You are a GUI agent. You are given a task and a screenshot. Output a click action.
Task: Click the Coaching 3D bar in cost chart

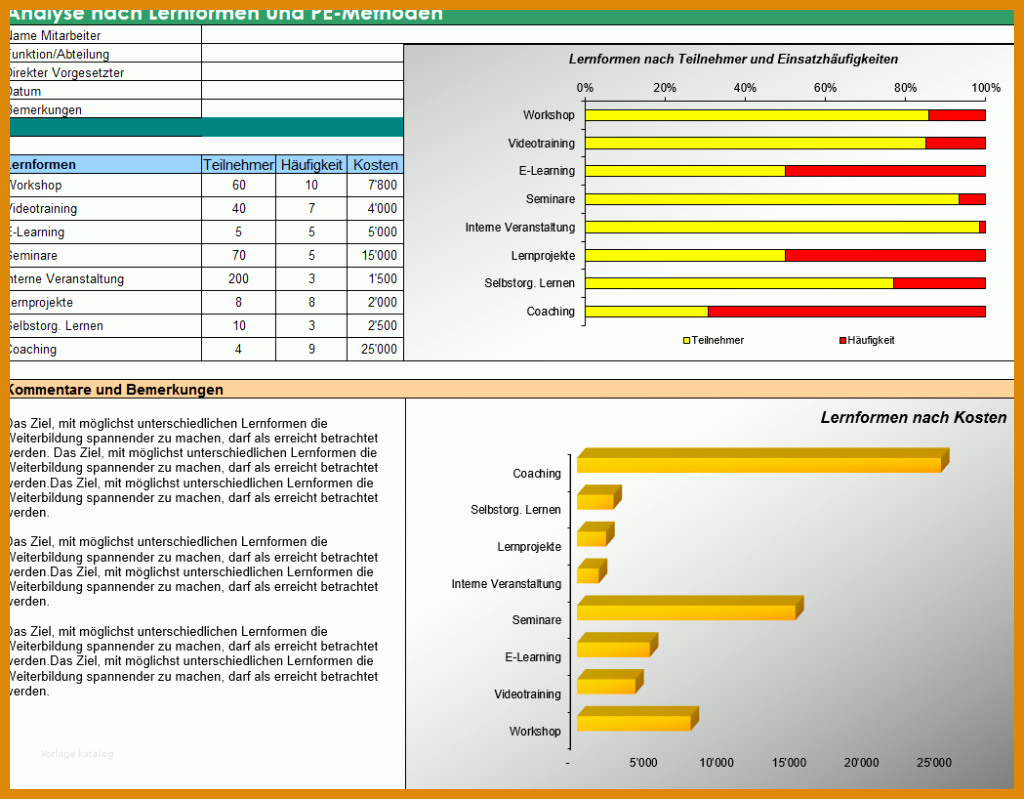tap(762, 461)
